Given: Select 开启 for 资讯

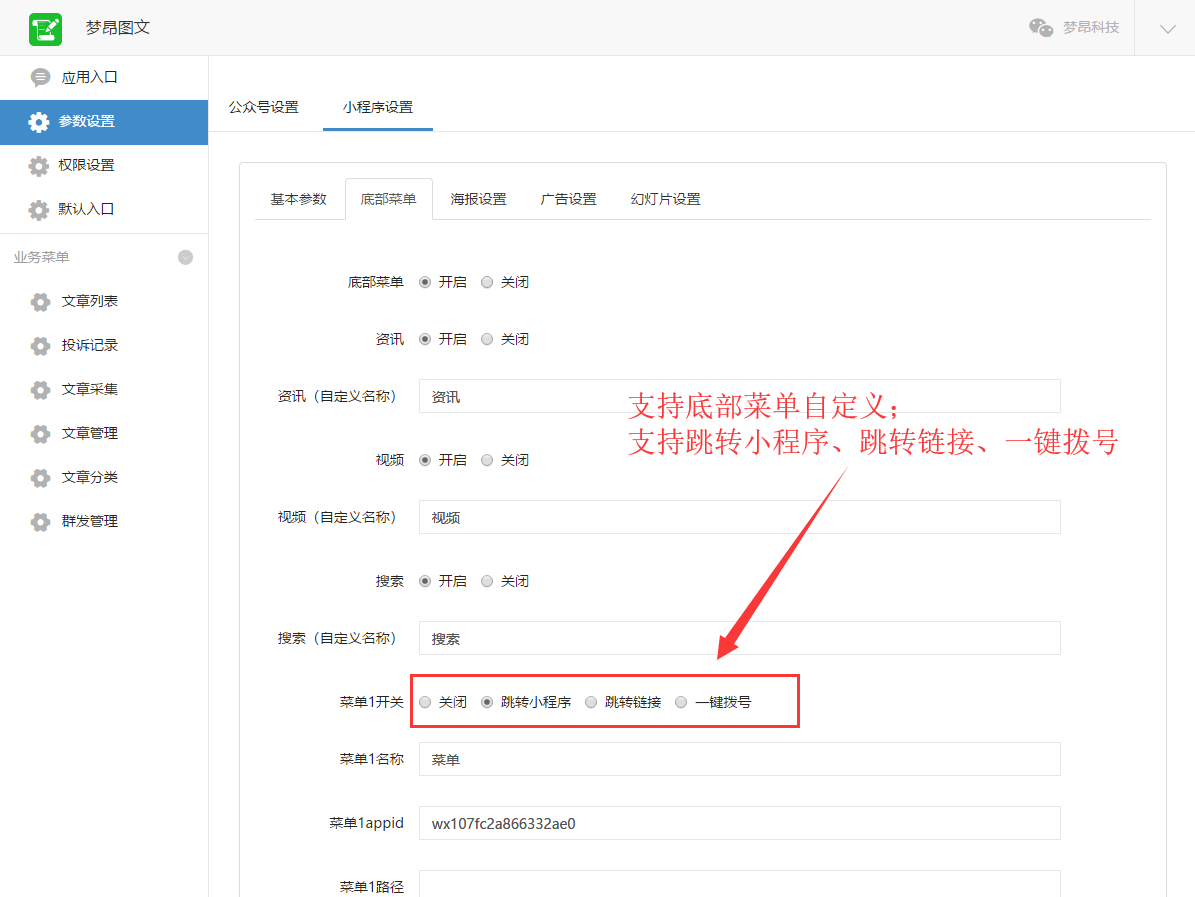Looking at the screenshot, I should [x=425, y=339].
